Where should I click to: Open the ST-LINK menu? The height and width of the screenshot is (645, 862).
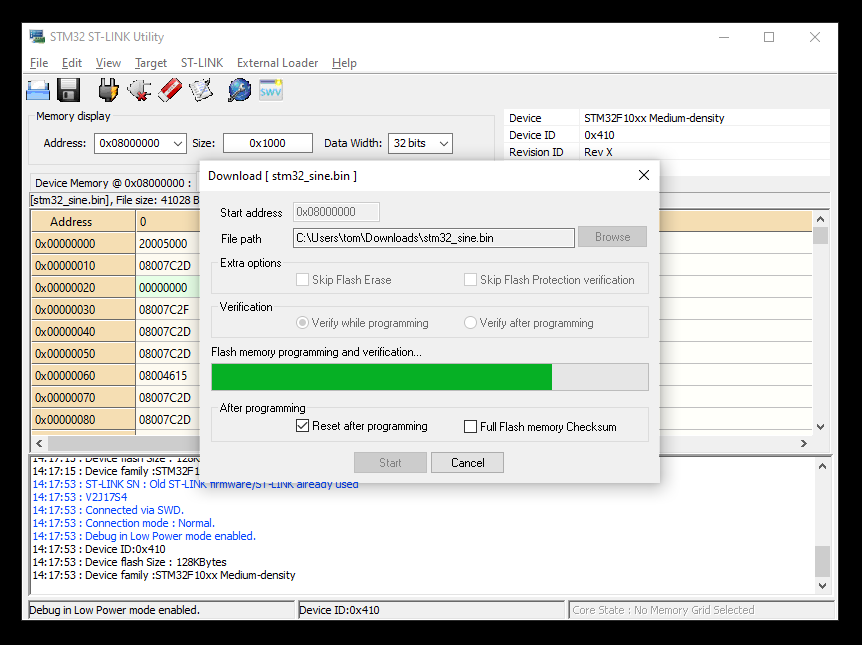[x=202, y=63]
